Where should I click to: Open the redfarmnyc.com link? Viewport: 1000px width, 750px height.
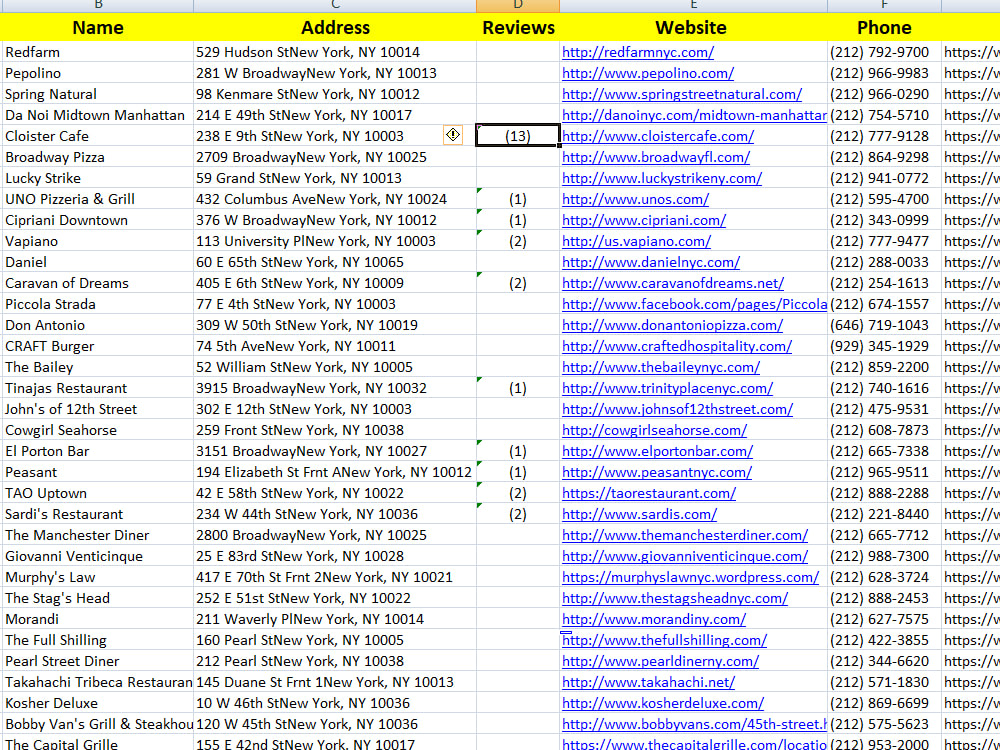click(638, 52)
